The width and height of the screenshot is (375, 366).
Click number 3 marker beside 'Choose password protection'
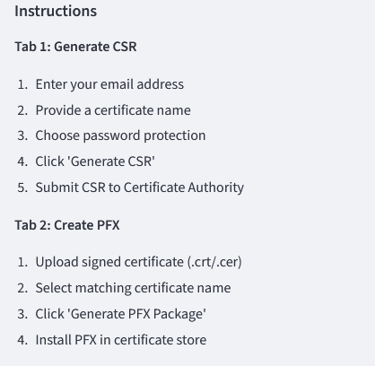click(23, 136)
